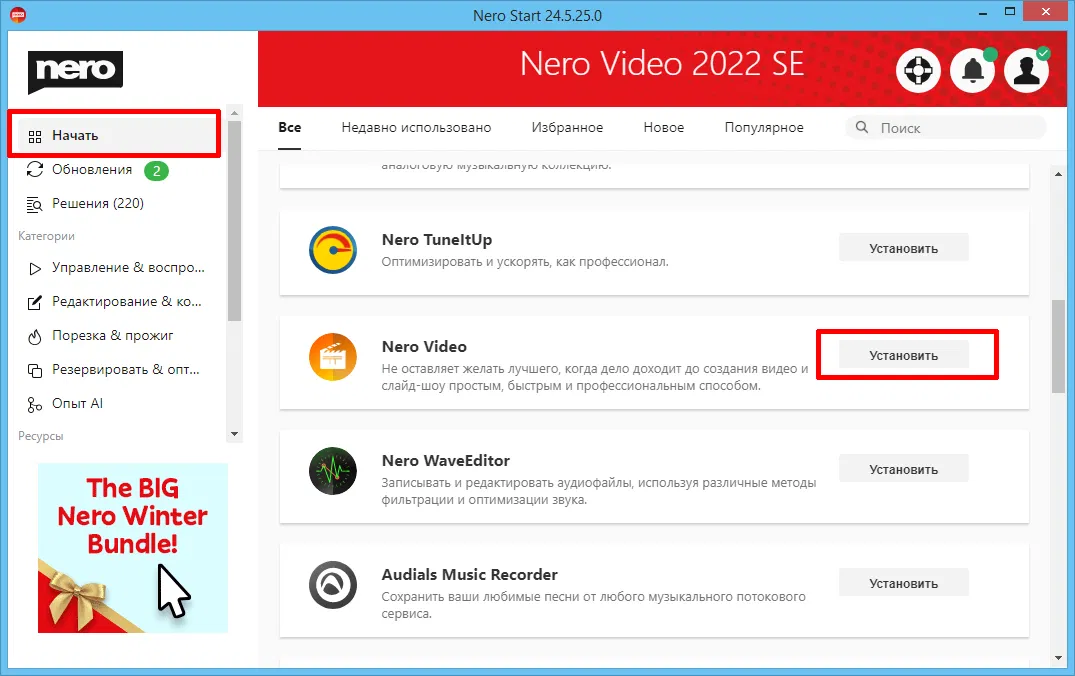This screenshot has width=1075, height=676.
Task: Click the main list scrollbar down arrow
Action: click(1059, 658)
